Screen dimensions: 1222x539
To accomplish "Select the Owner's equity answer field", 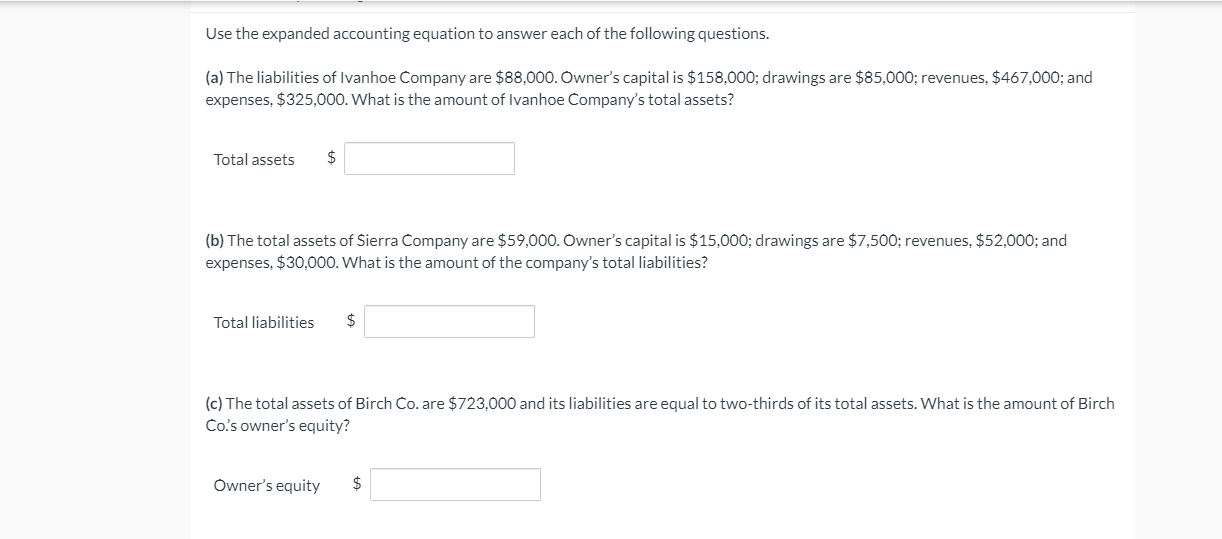I will (x=455, y=485).
